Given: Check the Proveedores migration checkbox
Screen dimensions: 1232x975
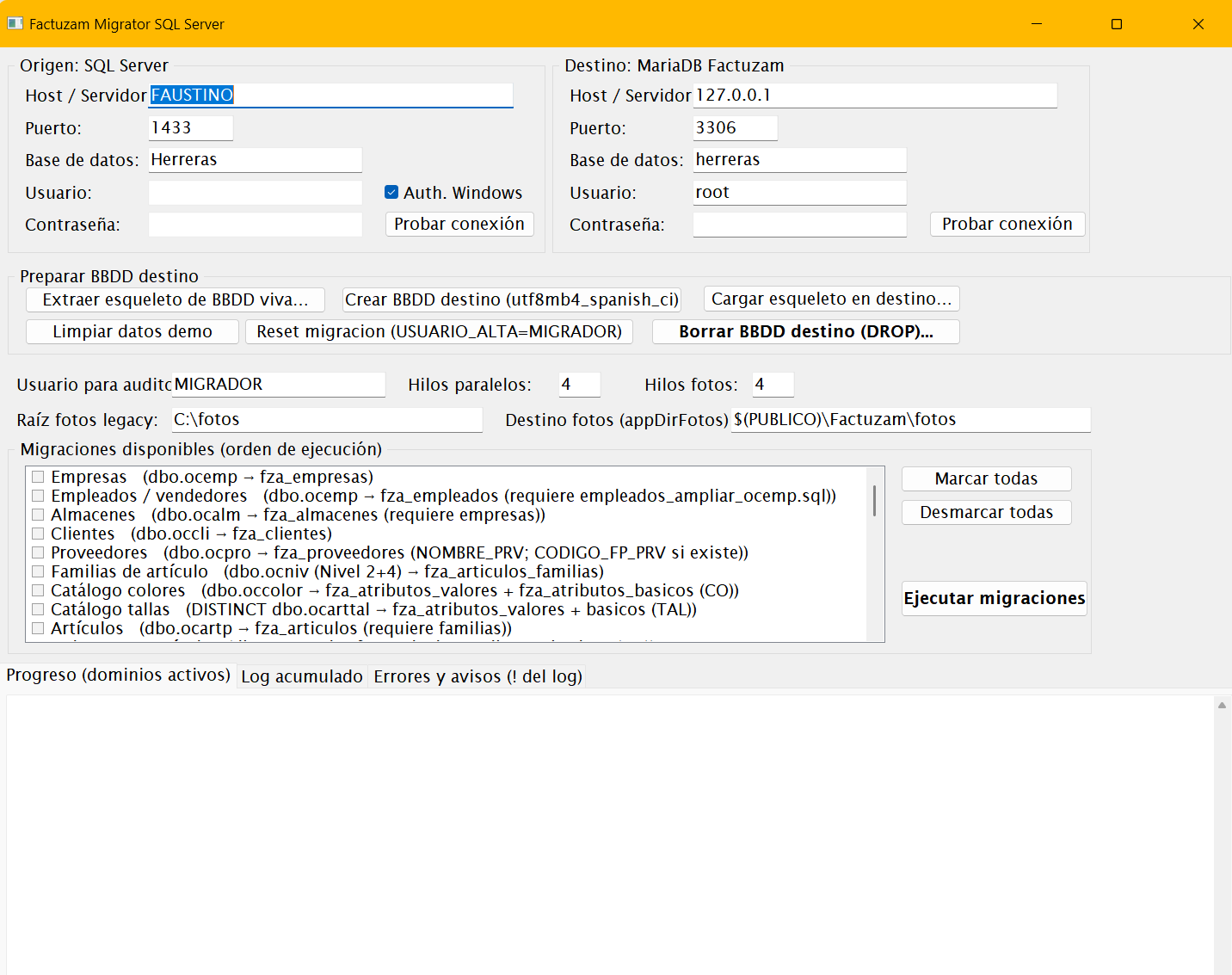Looking at the screenshot, I should point(38,552).
